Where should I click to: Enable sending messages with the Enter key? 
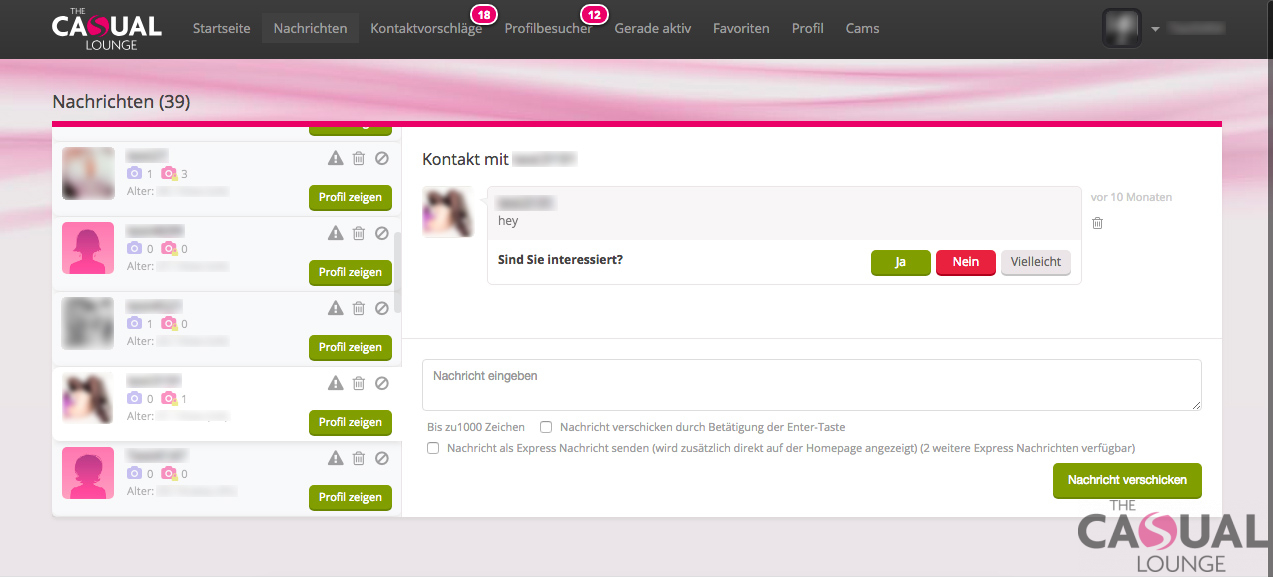546,427
